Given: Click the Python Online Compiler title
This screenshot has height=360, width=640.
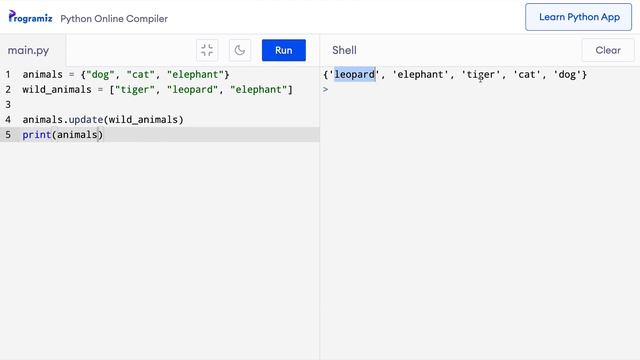Looking at the screenshot, I should click(114, 19).
